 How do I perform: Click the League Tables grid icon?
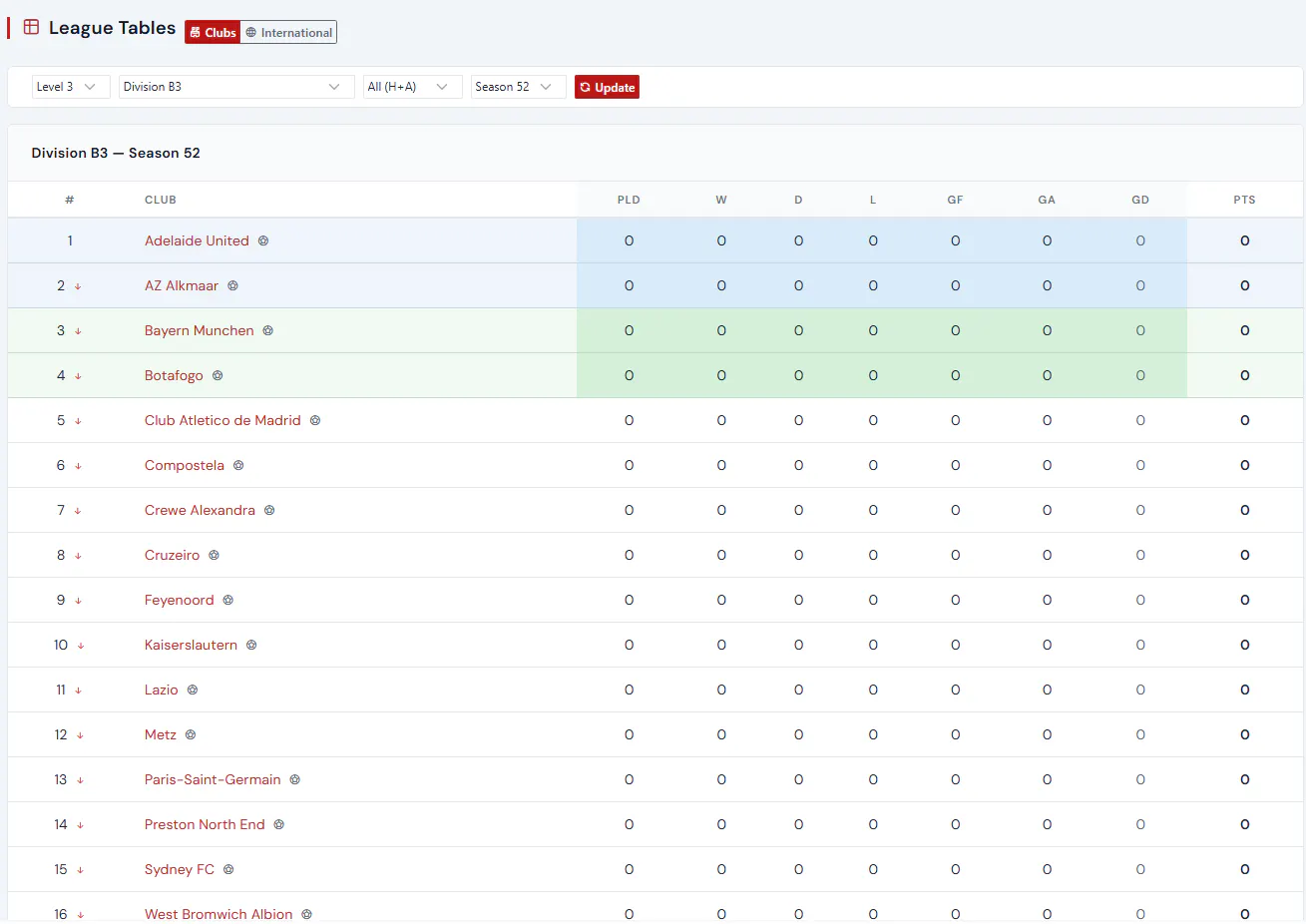click(x=31, y=28)
